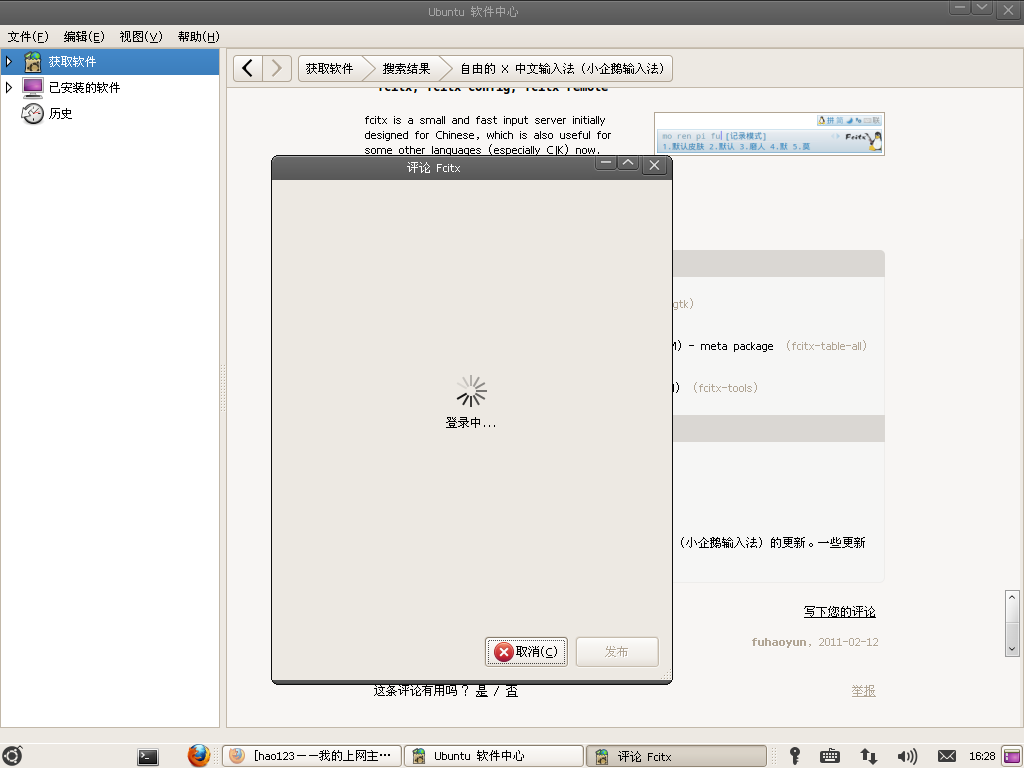Open the 视图(V) menu
This screenshot has width=1024, height=768.
pos(140,37)
